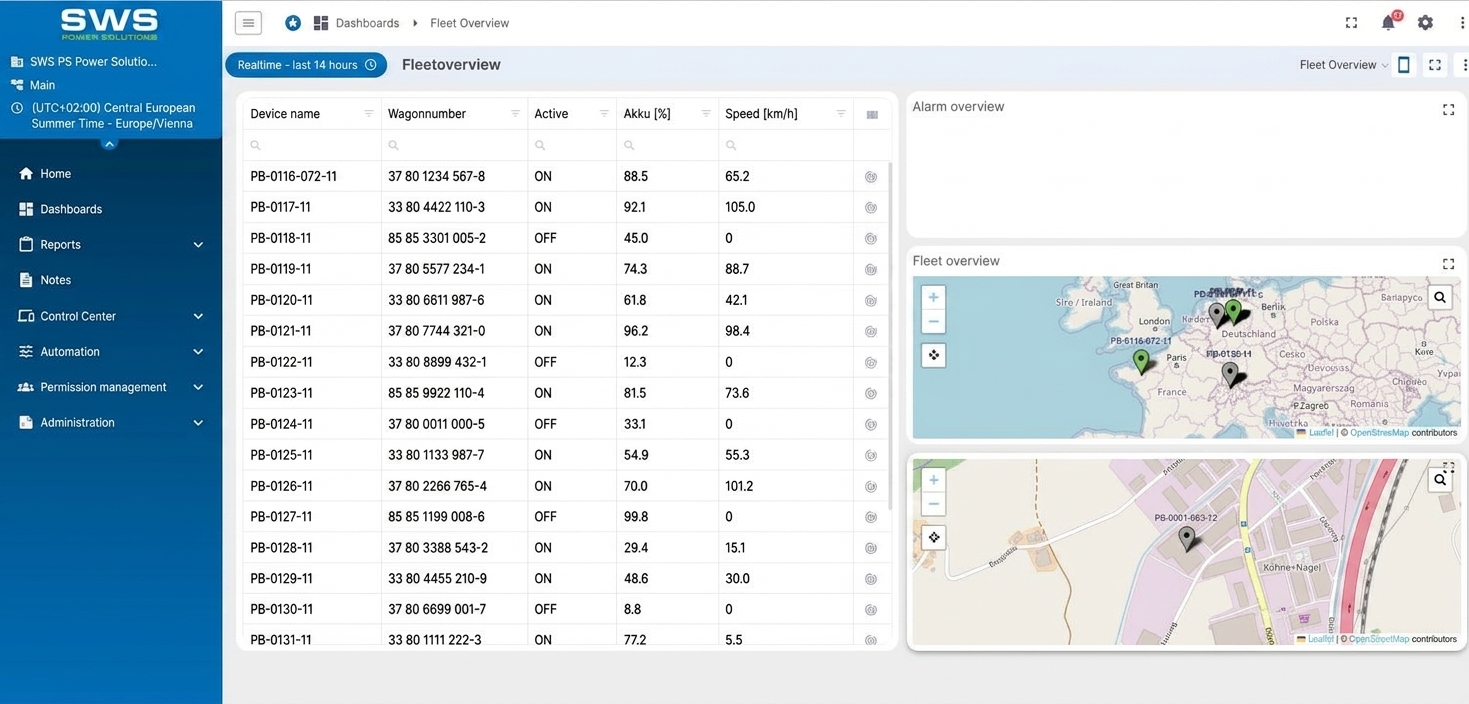
Task: Zoom out on the Fleet overview Europe map
Action: click(933, 321)
